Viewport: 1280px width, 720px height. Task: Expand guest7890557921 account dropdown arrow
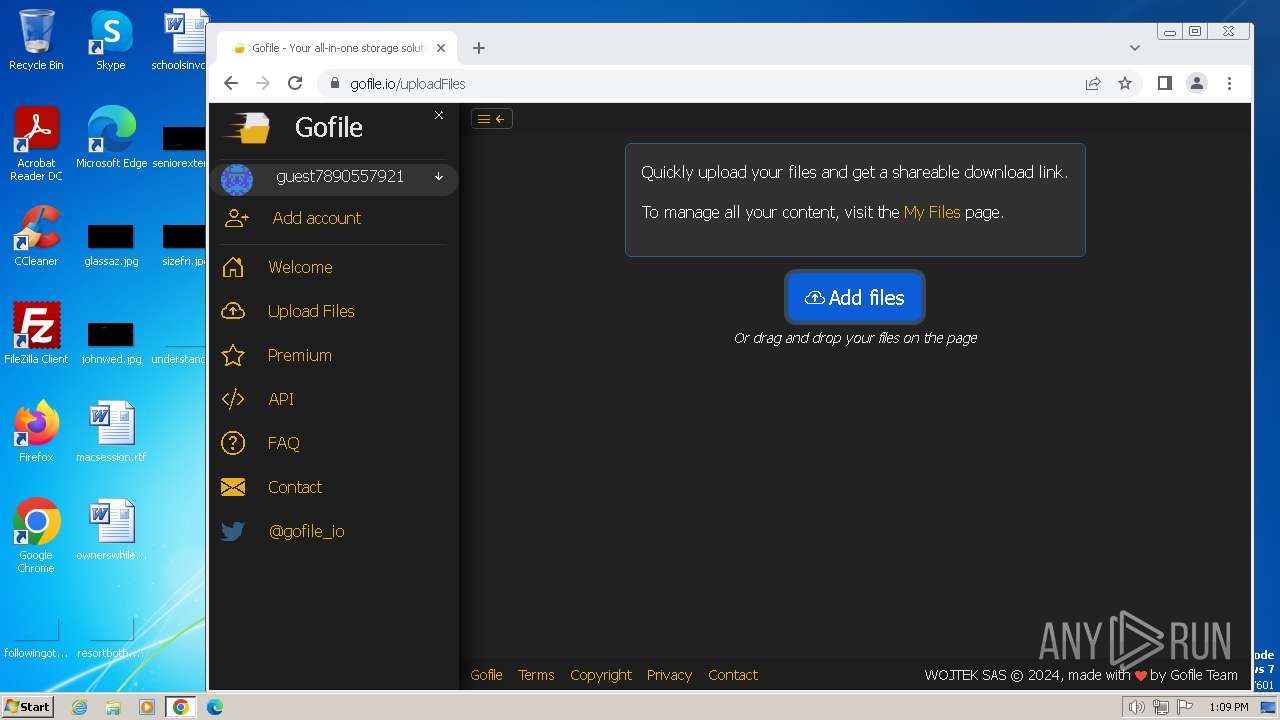pos(438,177)
